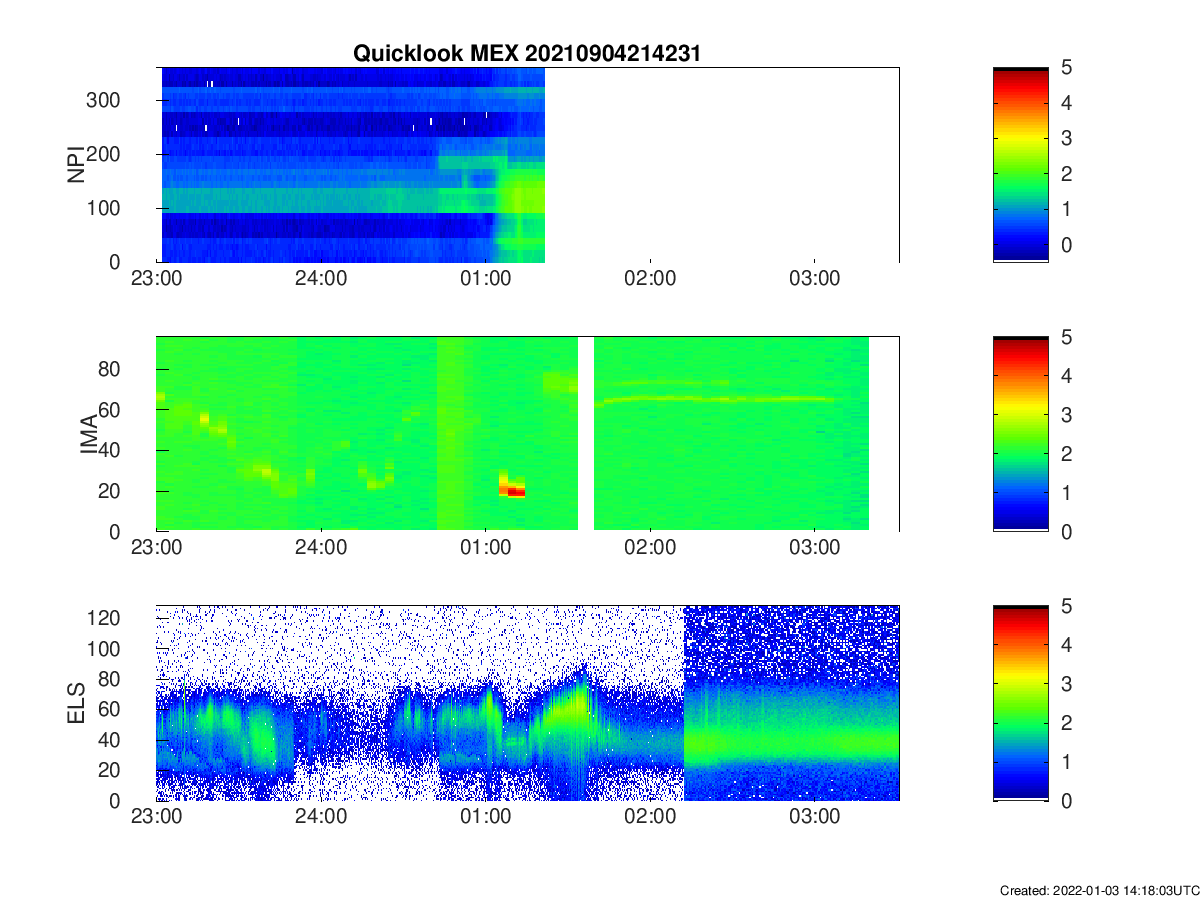Click the "02:00" label under the IMA plot
The height and width of the screenshot is (900, 1200).
point(650,548)
